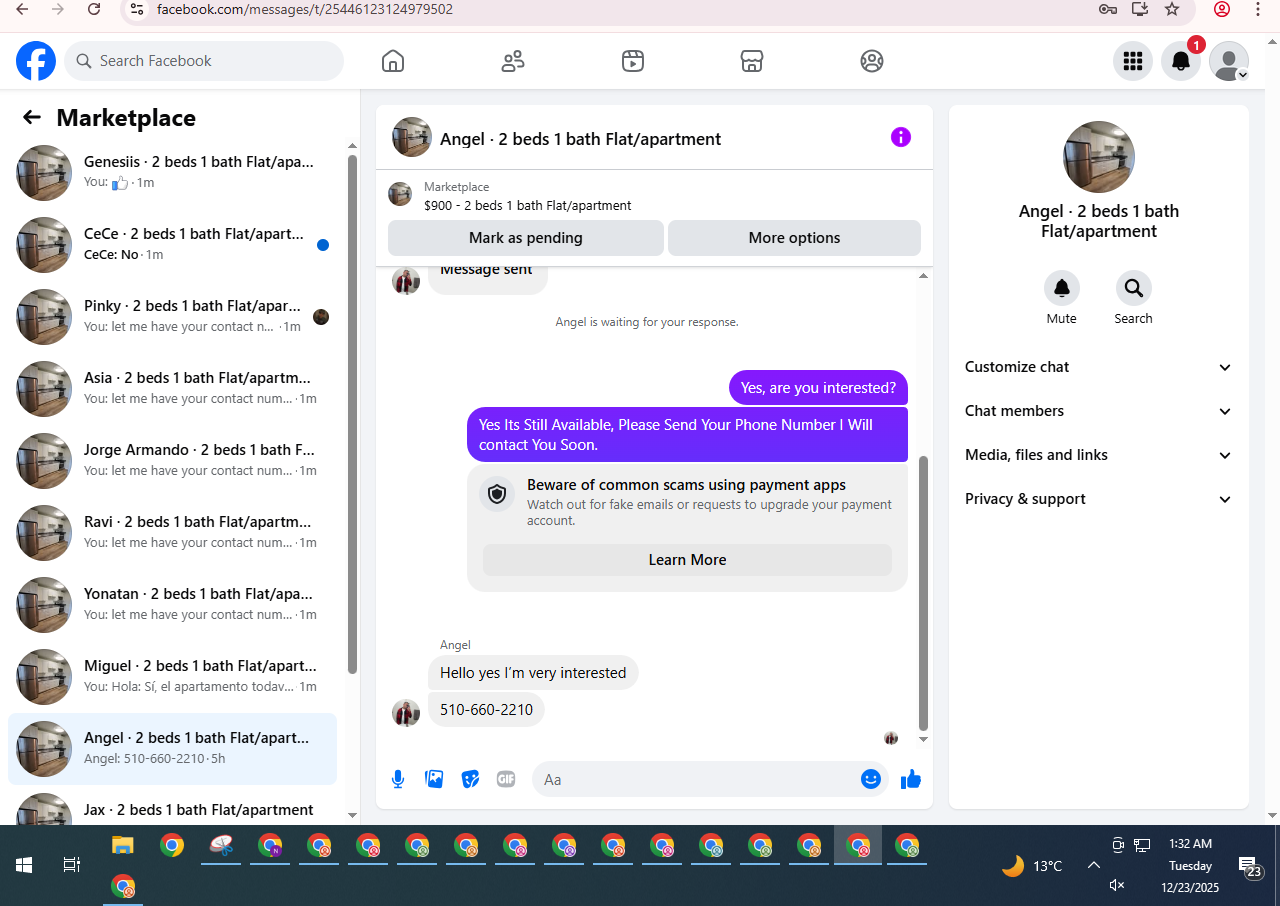Click the Search Facebook field
1280x906 pixels.
tap(204, 61)
